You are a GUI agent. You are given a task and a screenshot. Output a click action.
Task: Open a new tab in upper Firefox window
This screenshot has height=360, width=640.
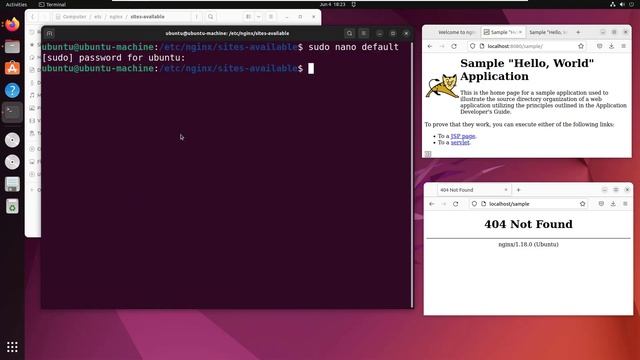click(578, 32)
